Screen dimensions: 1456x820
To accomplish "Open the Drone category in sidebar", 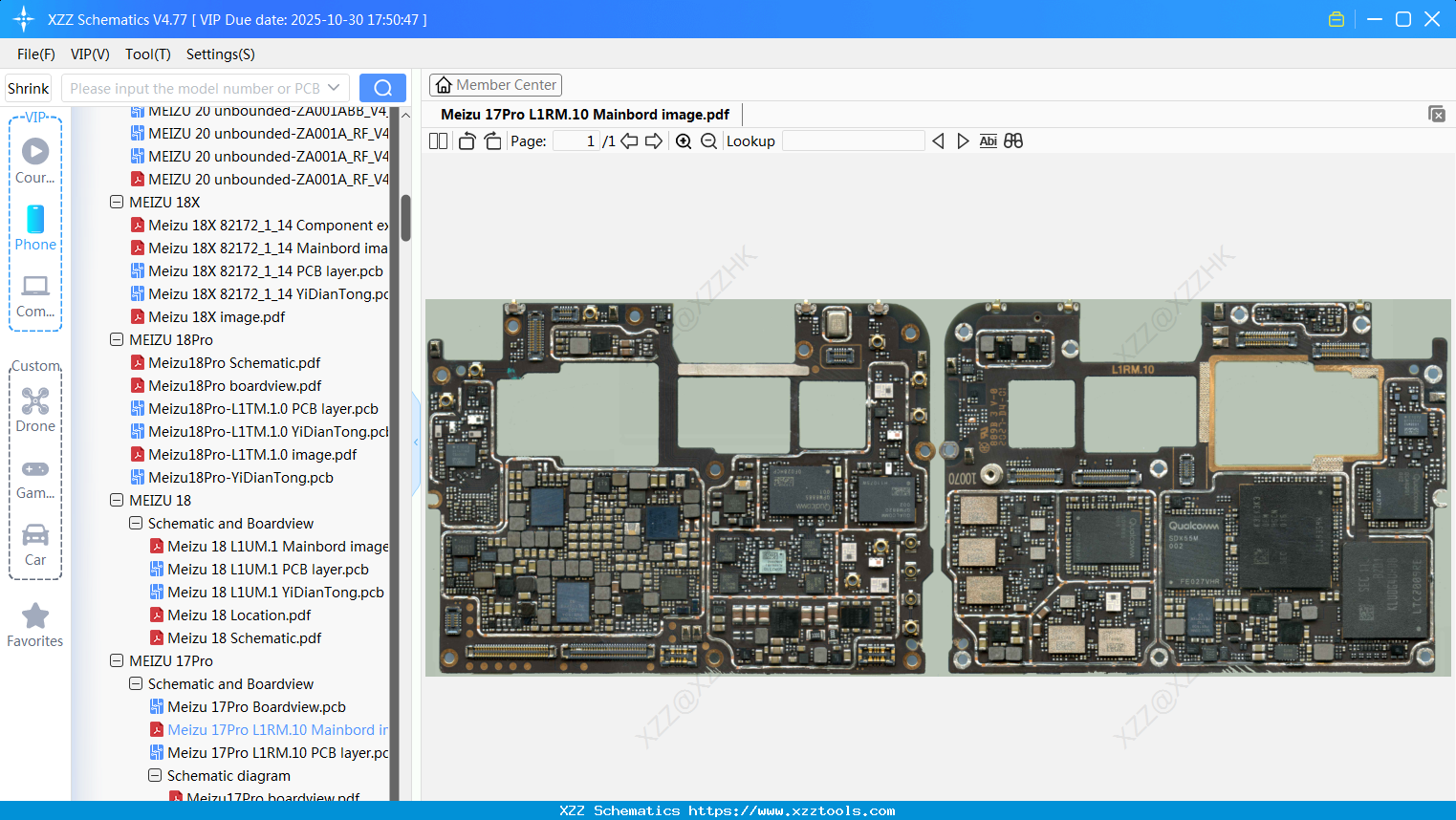I will [35, 410].
